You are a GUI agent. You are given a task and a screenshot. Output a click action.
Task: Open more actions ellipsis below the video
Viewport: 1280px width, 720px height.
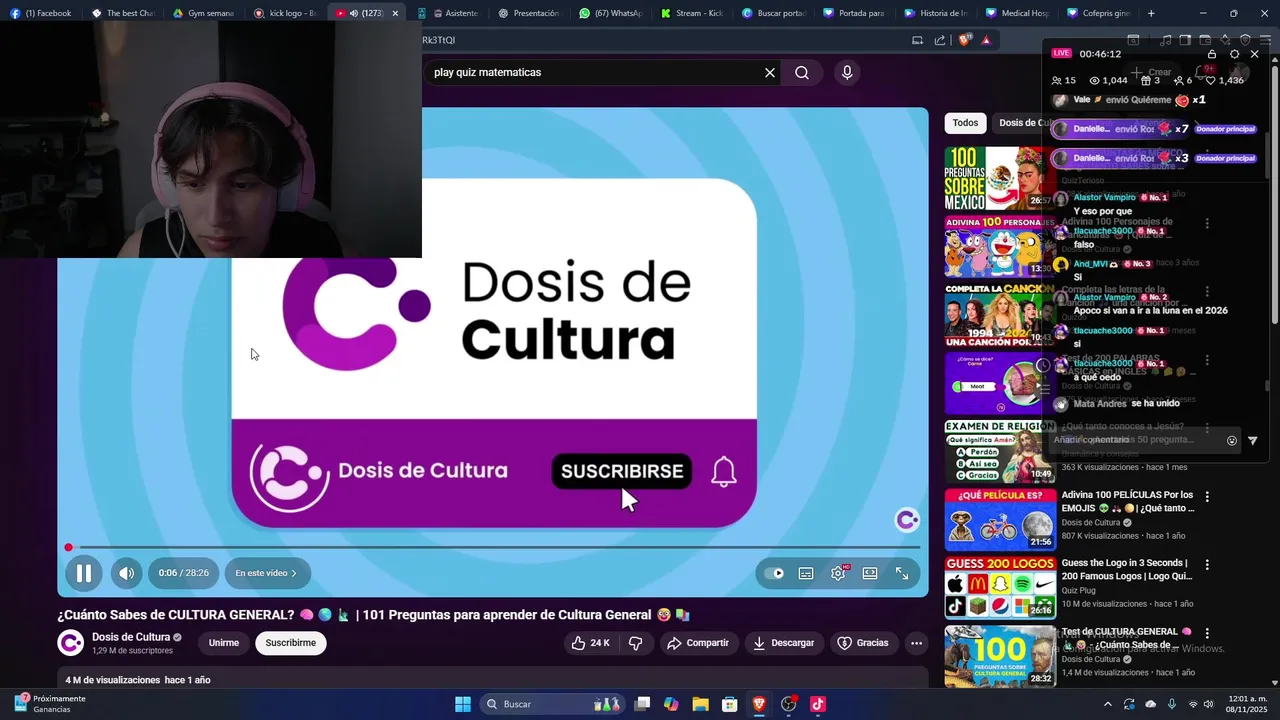pos(916,643)
